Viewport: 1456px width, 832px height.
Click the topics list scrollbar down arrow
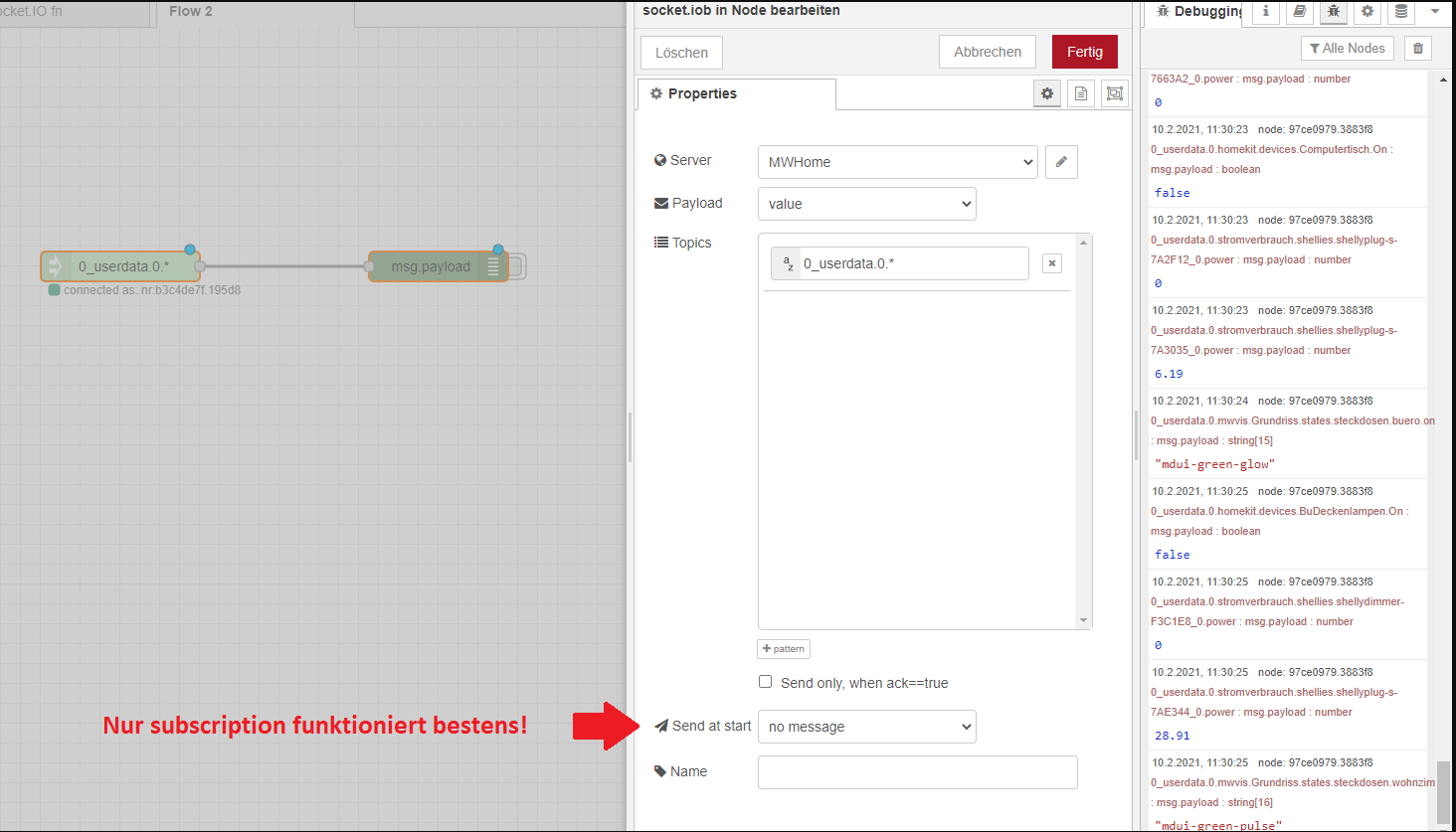tap(1084, 621)
